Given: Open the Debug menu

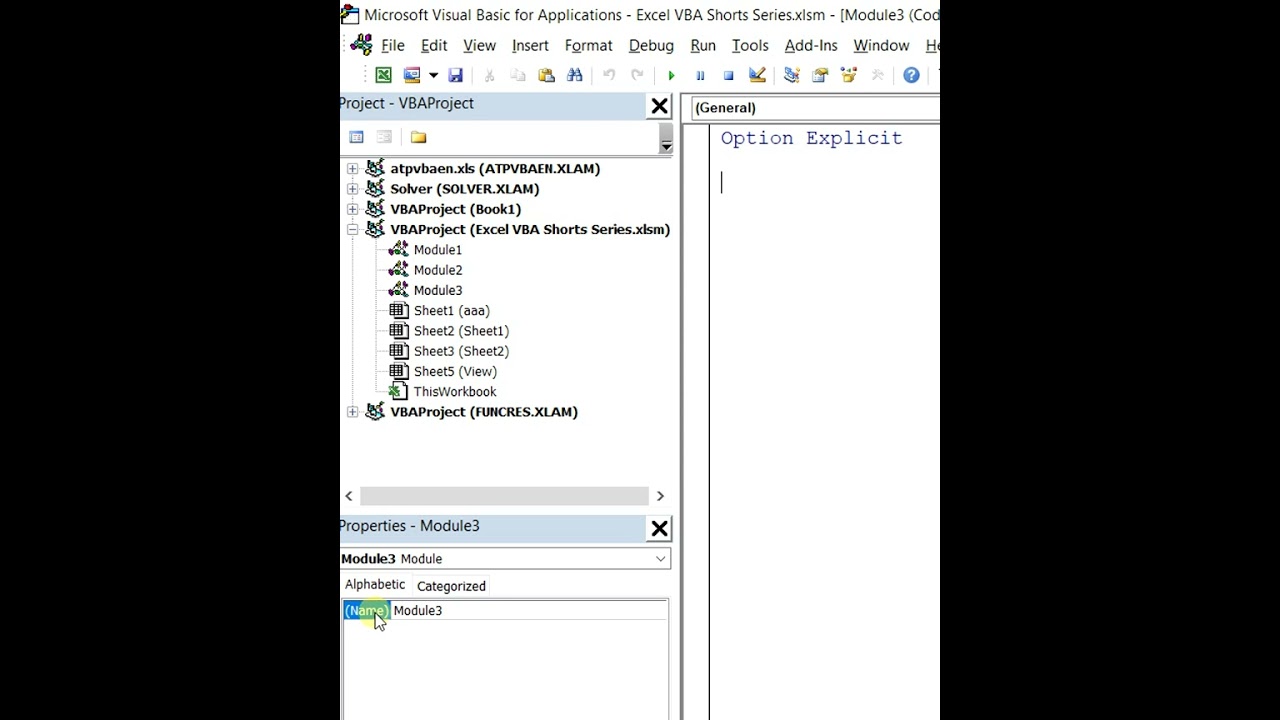Looking at the screenshot, I should pos(651,45).
